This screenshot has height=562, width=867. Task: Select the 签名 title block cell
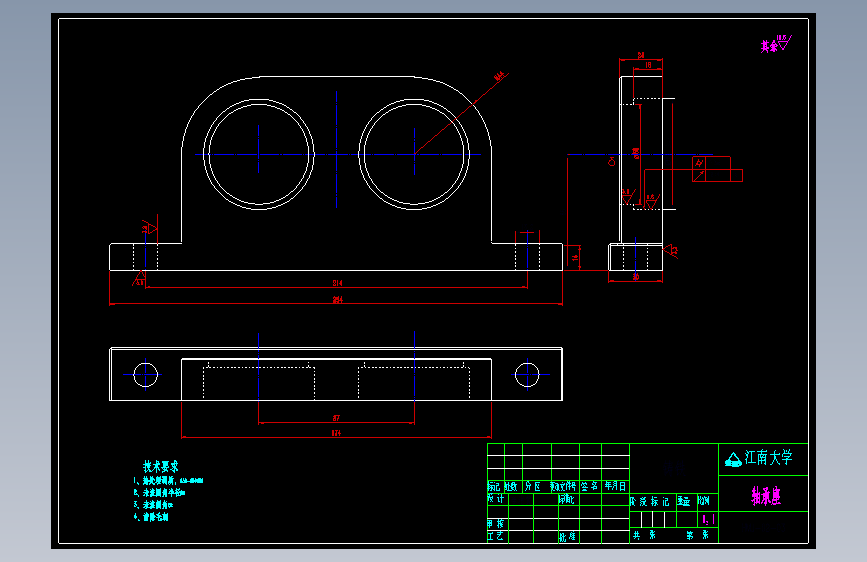tap(590, 486)
